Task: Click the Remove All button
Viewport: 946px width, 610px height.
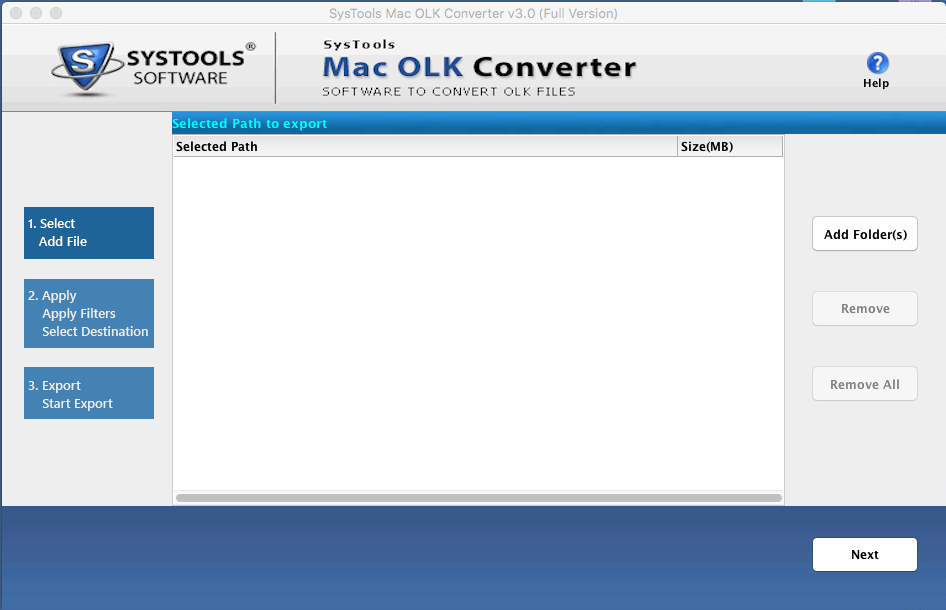Action: (865, 384)
